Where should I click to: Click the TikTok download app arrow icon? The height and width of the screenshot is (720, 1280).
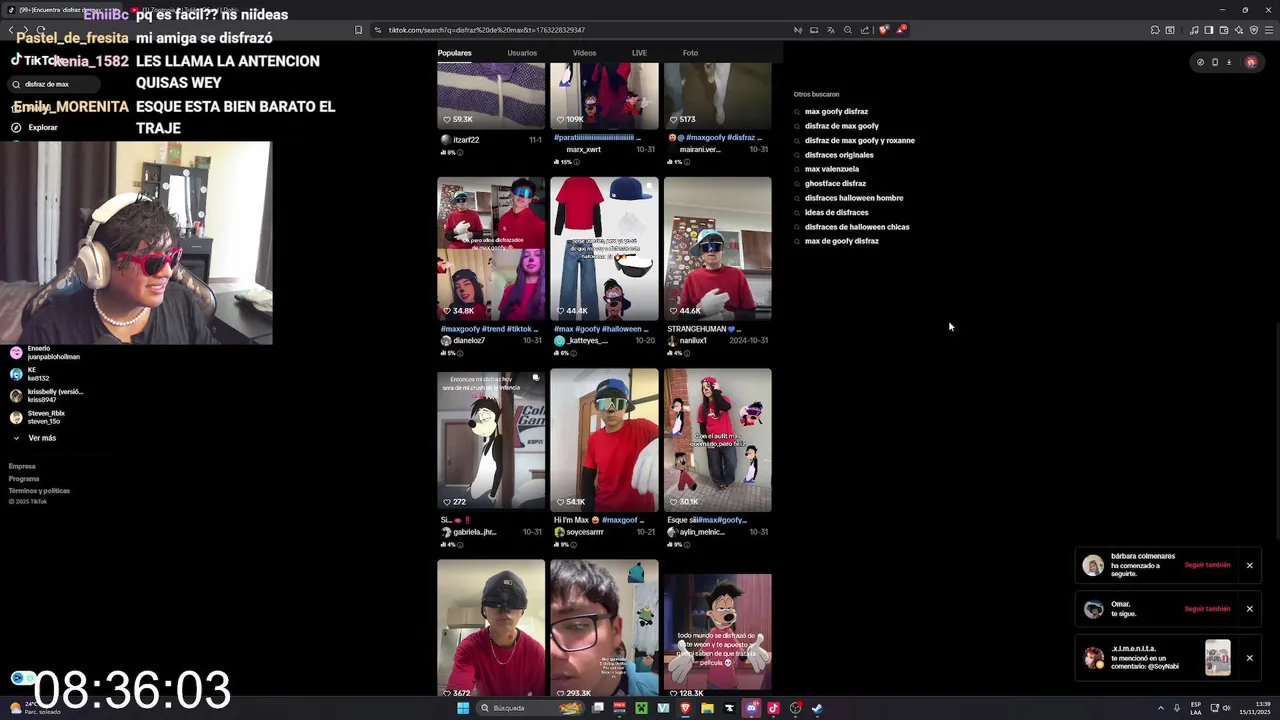click(x=1229, y=62)
